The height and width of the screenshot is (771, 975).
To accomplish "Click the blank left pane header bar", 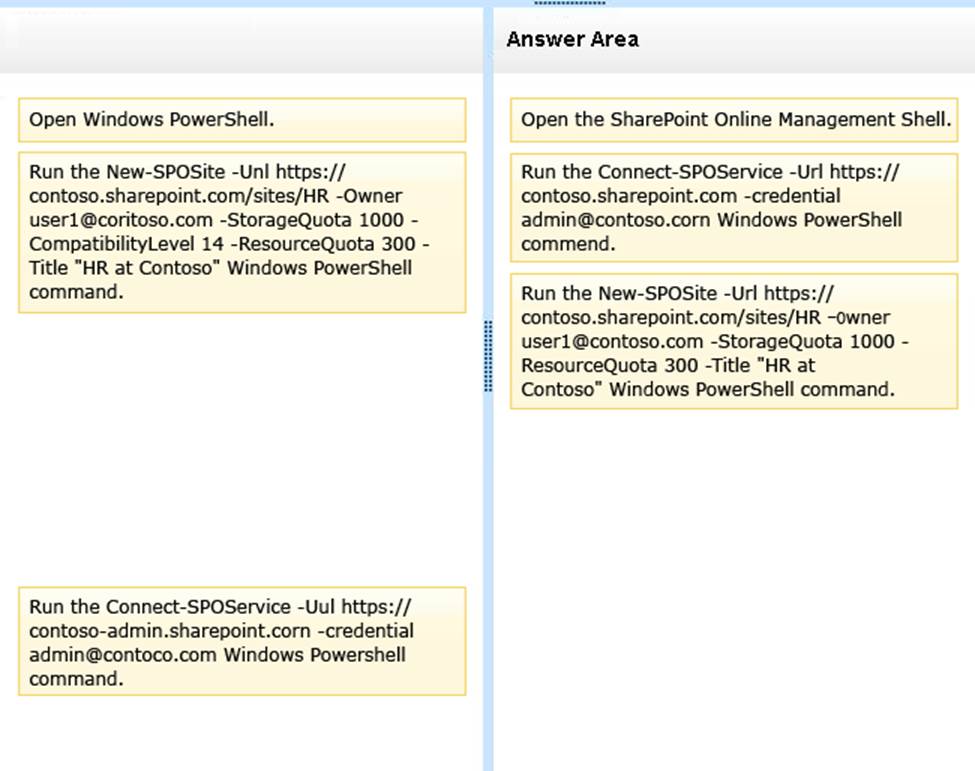I will click(240, 40).
